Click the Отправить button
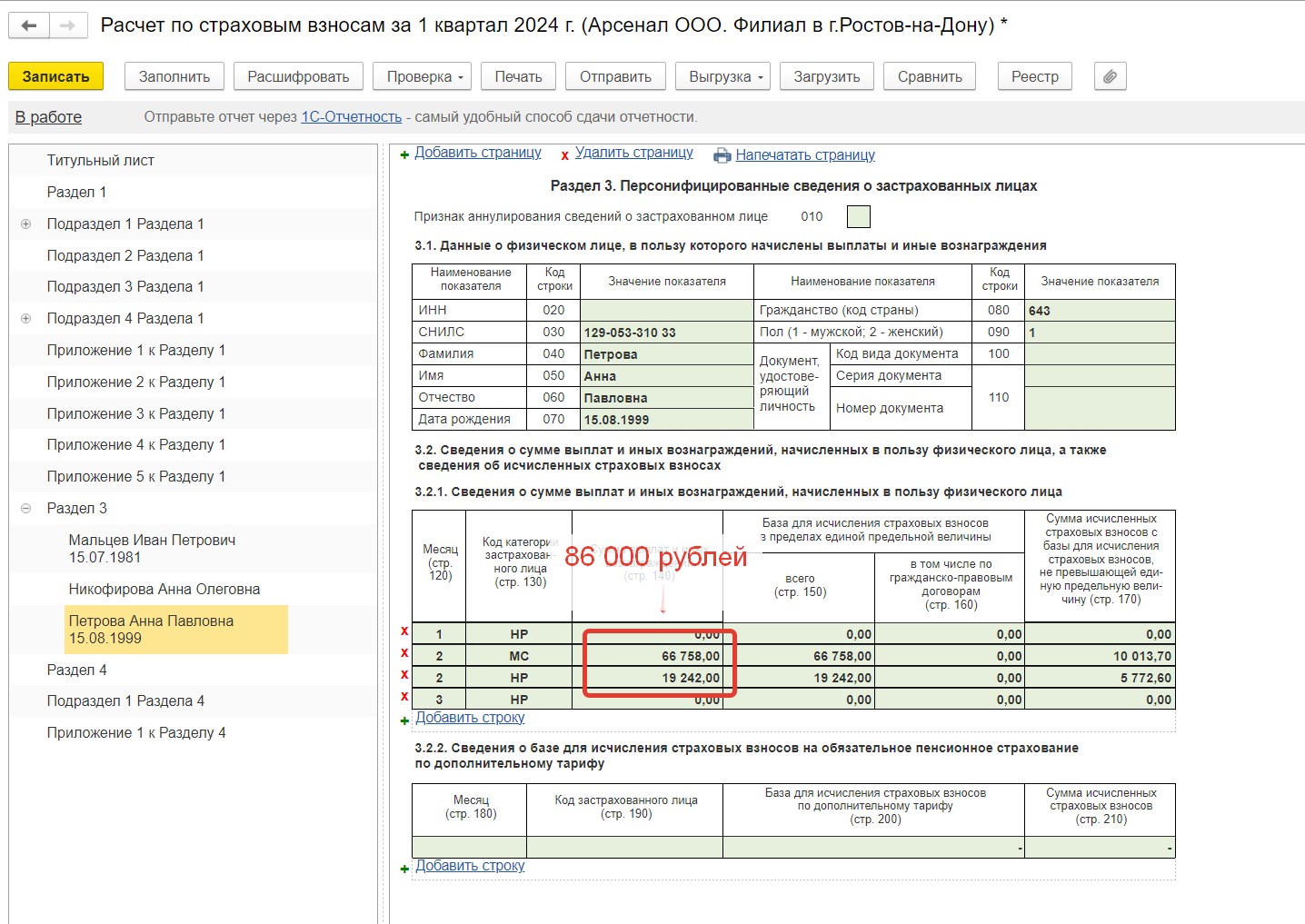This screenshot has width=1305, height=924. (615, 76)
